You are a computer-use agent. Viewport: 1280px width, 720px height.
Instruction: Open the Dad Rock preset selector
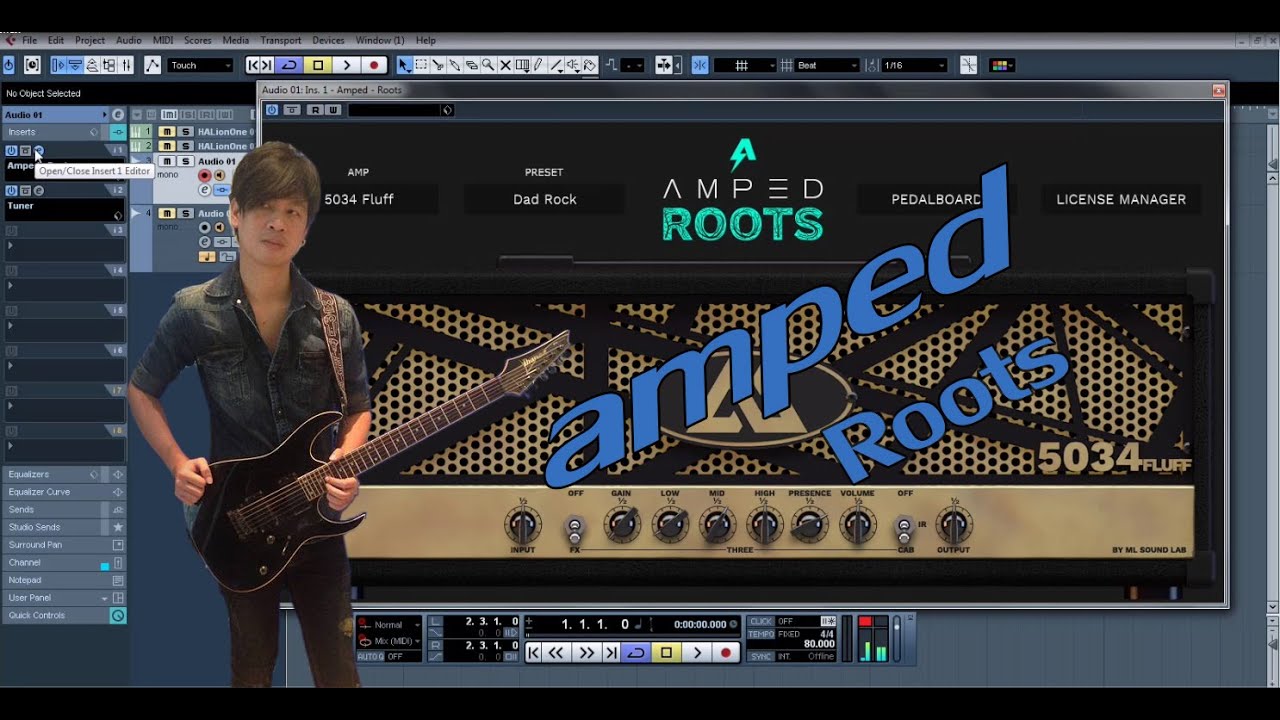point(545,199)
